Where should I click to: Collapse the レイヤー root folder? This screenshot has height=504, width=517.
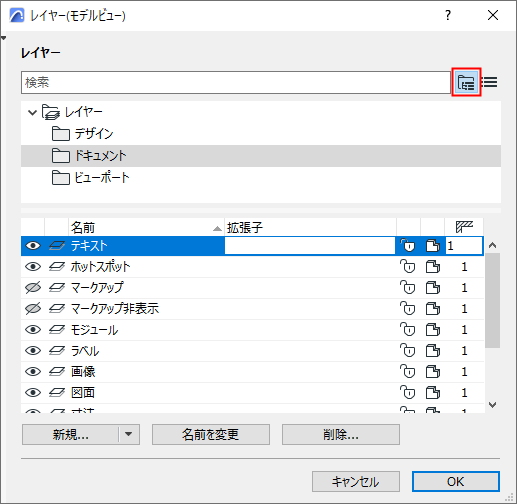pos(32,112)
